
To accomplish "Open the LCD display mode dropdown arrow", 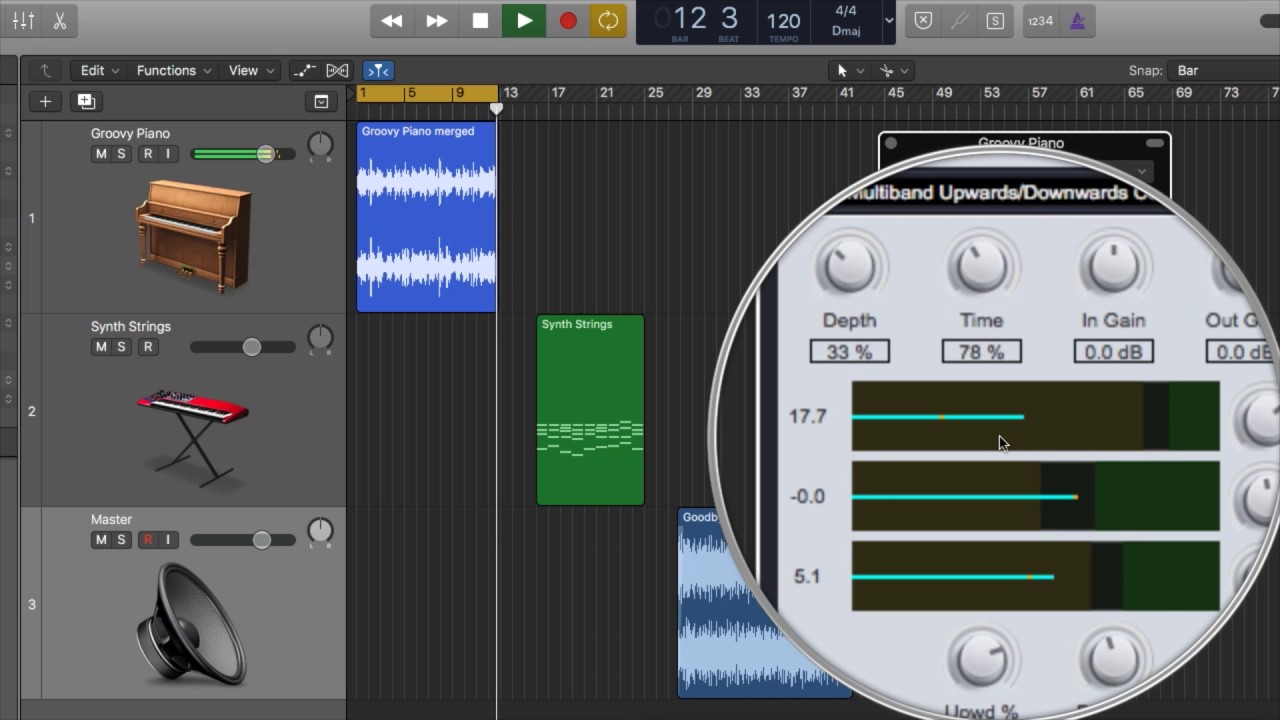I will tap(889, 20).
